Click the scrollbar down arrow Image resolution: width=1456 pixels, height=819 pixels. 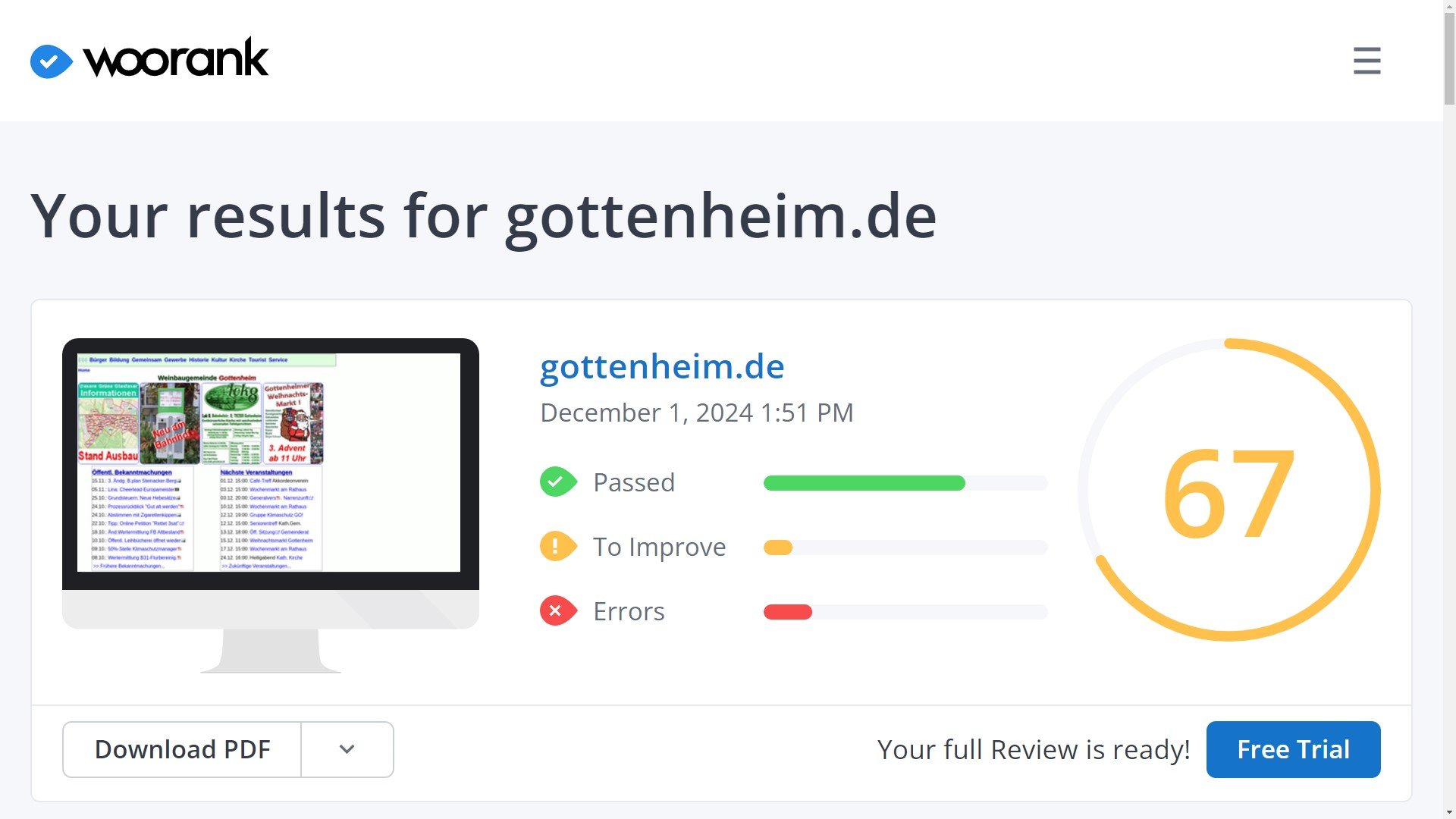[1449, 813]
